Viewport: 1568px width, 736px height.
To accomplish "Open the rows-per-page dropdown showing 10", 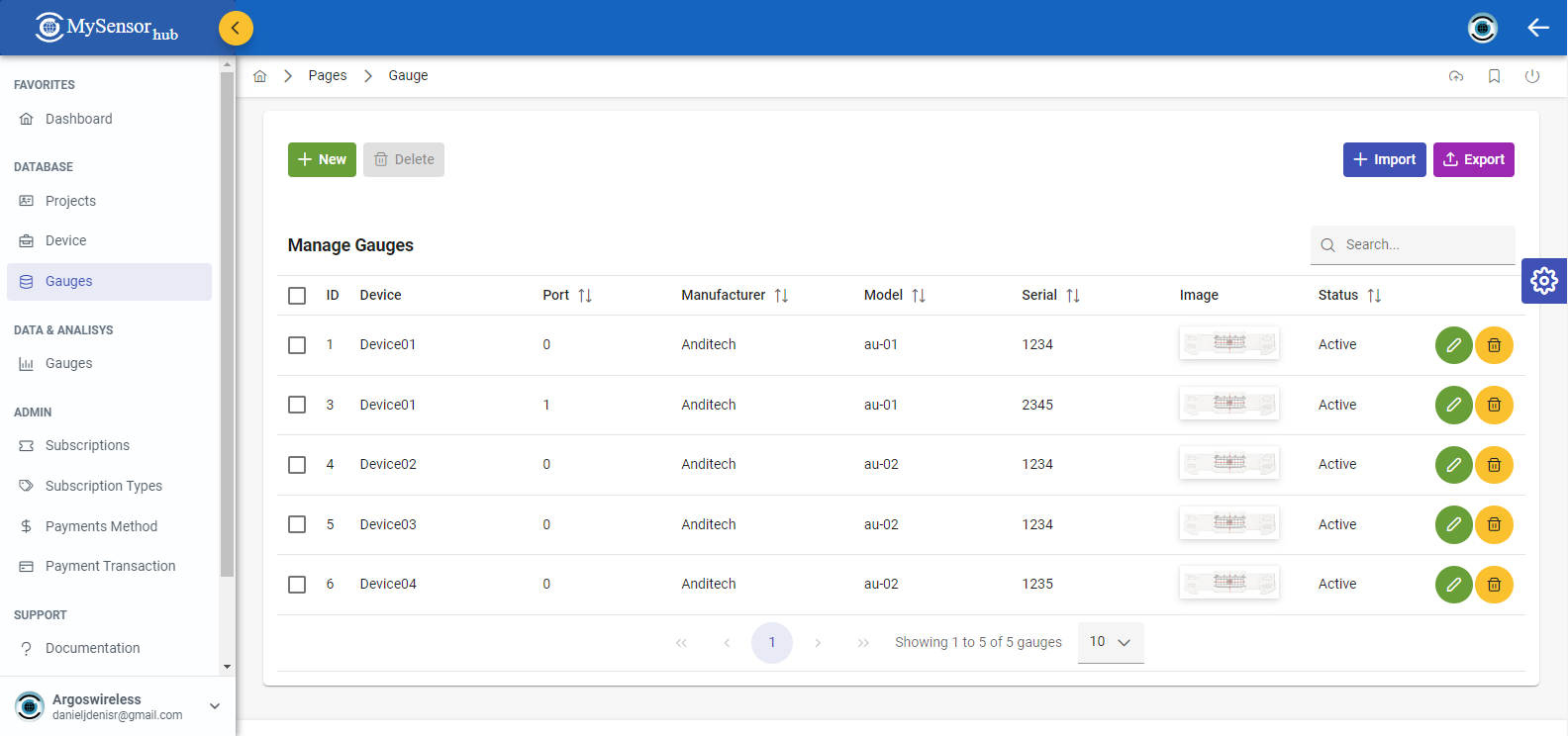I will 1110,642.
